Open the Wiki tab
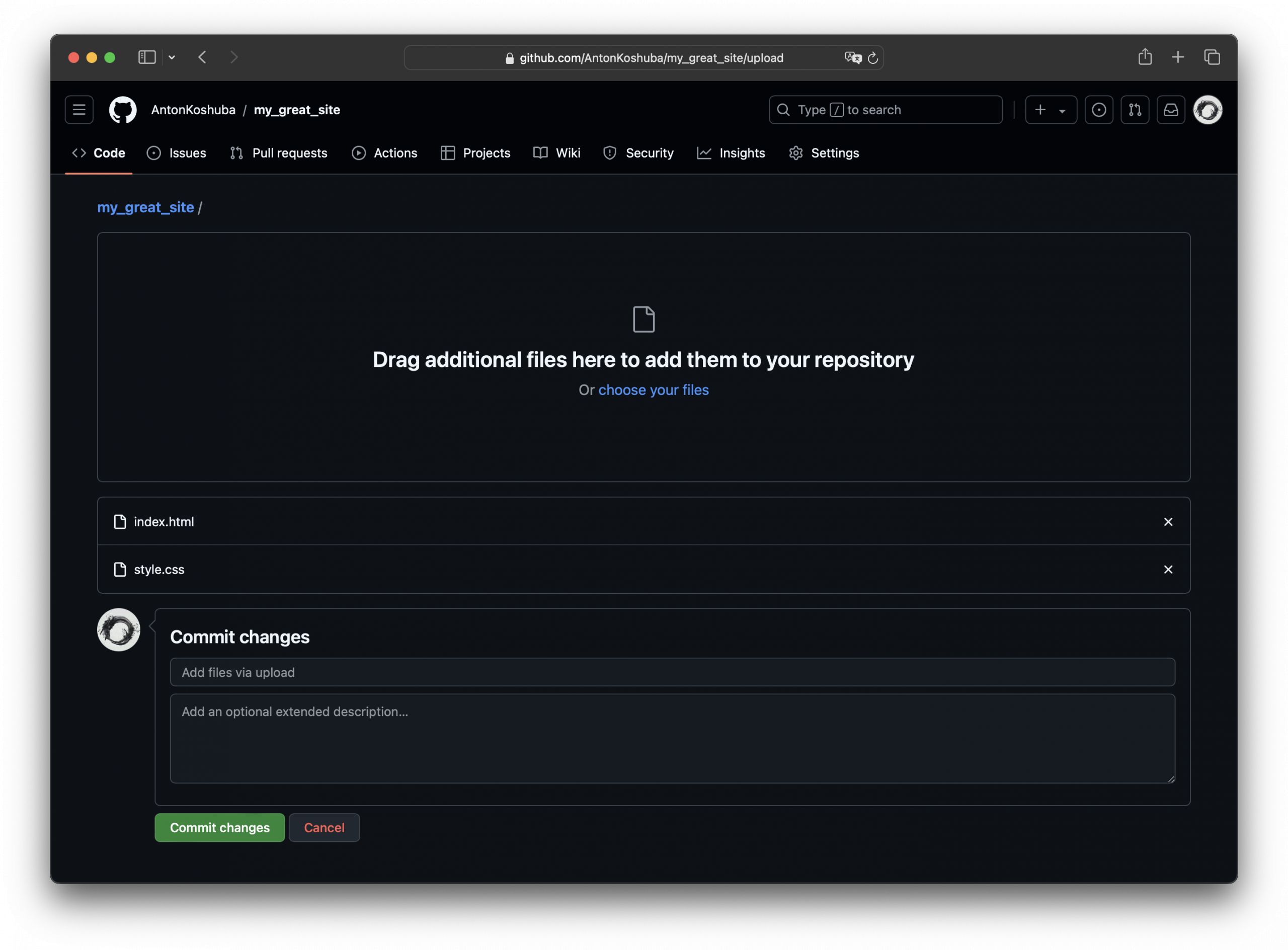This screenshot has height=950, width=1288. click(x=556, y=153)
